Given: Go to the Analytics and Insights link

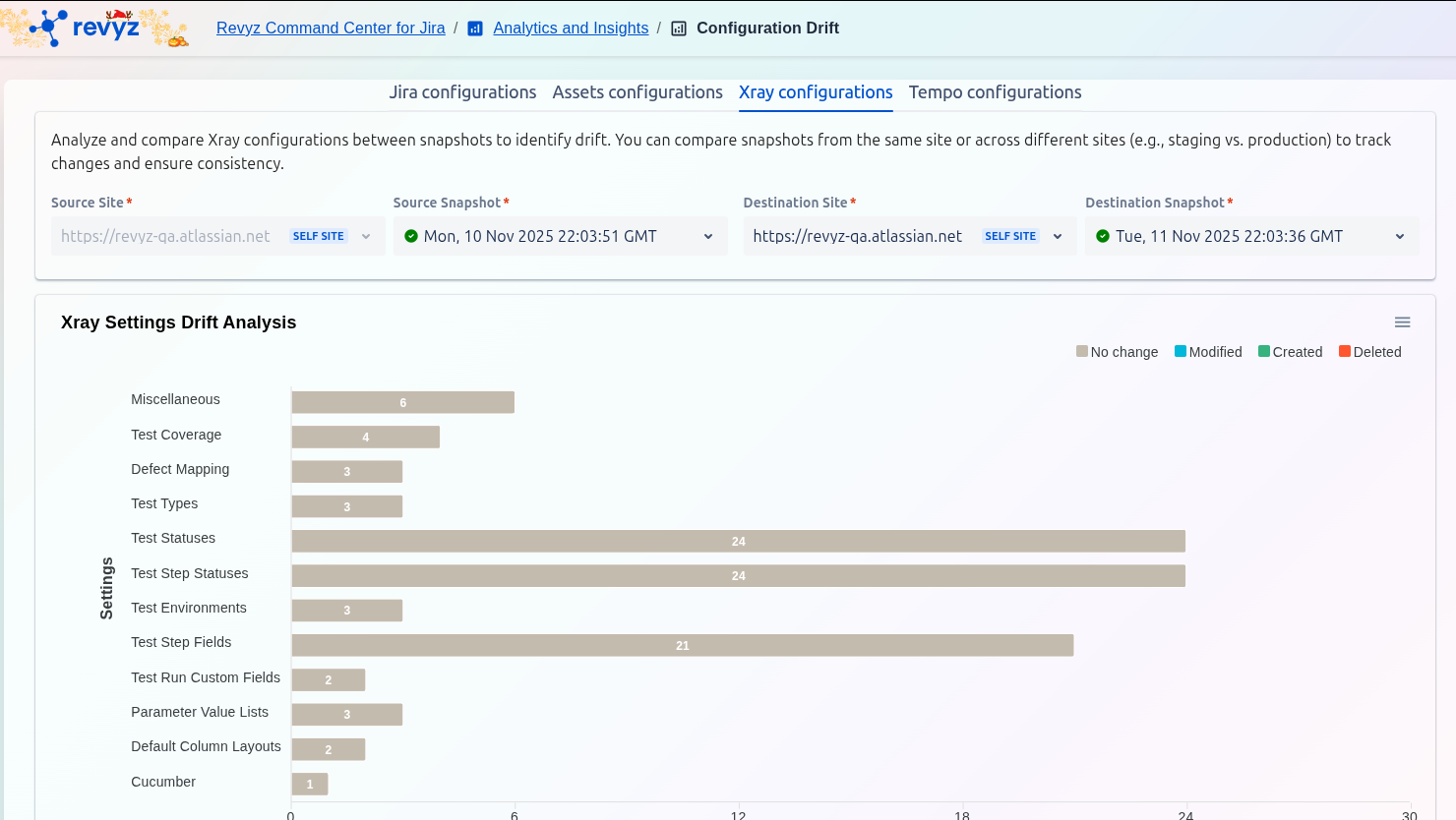Looking at the screenshot, I should pos(571,29).
